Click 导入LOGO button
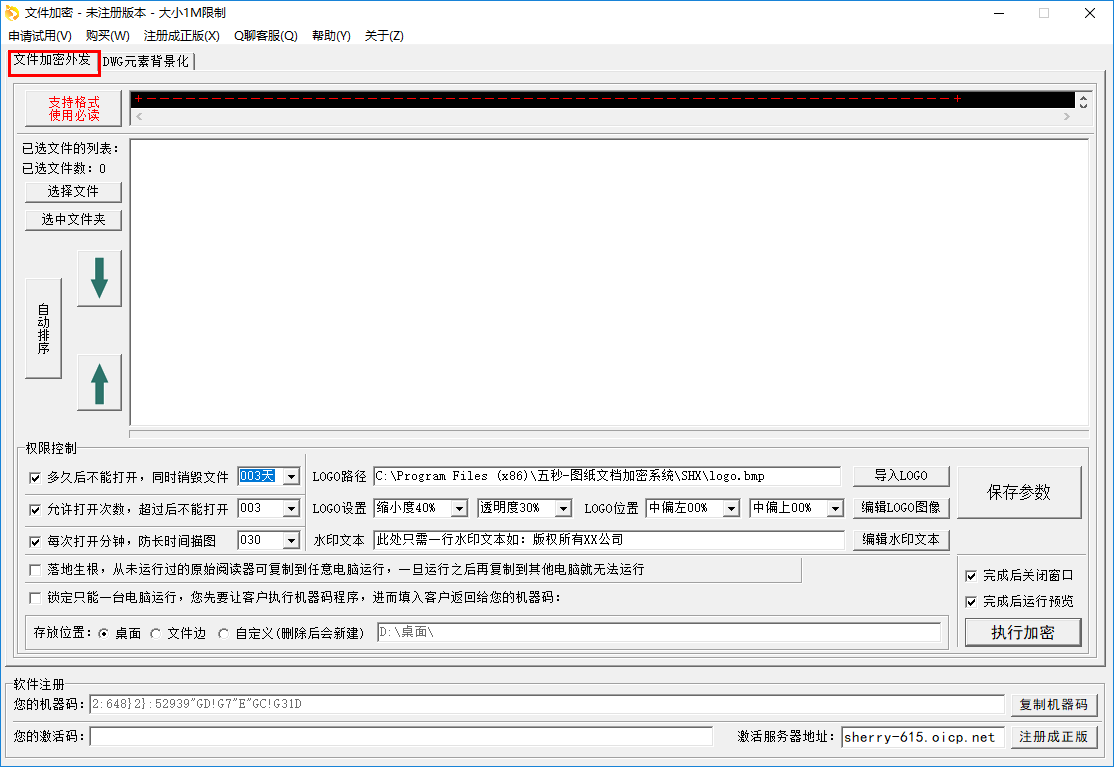This screenshot has width=1114, height=767. [x=901, y=476]
